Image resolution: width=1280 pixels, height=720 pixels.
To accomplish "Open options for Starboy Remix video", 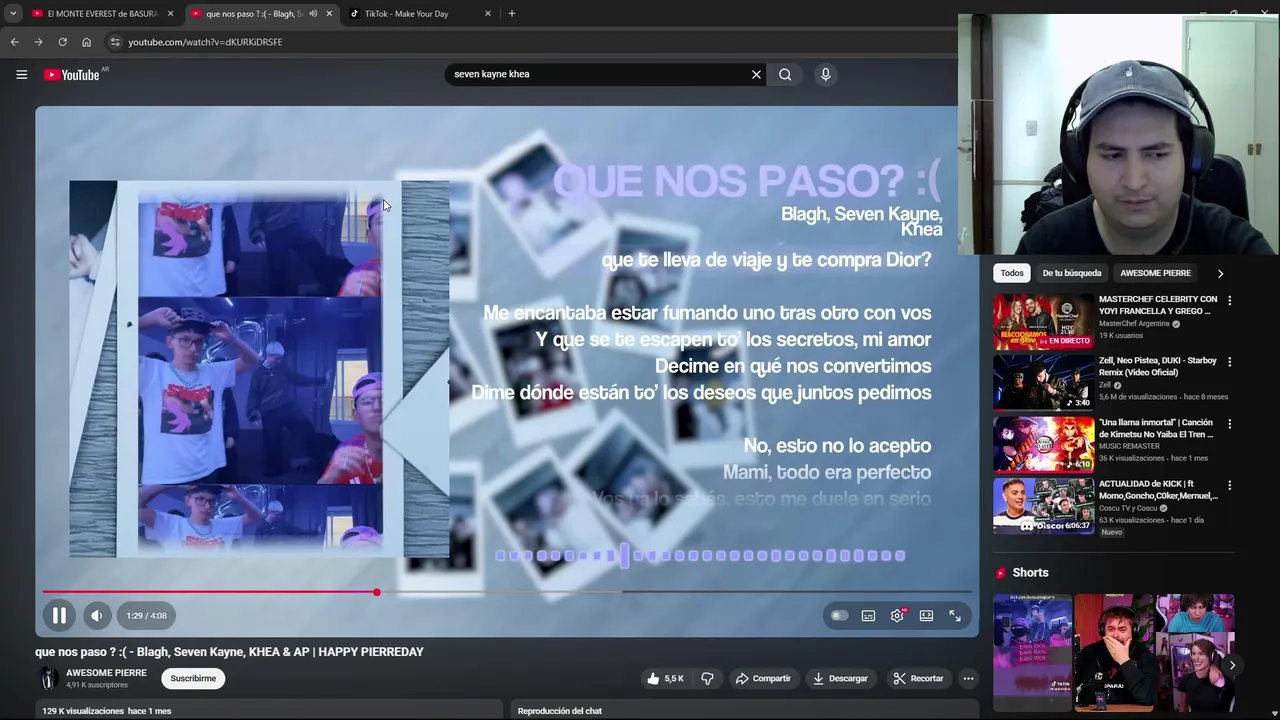I will pos(1229,362).
